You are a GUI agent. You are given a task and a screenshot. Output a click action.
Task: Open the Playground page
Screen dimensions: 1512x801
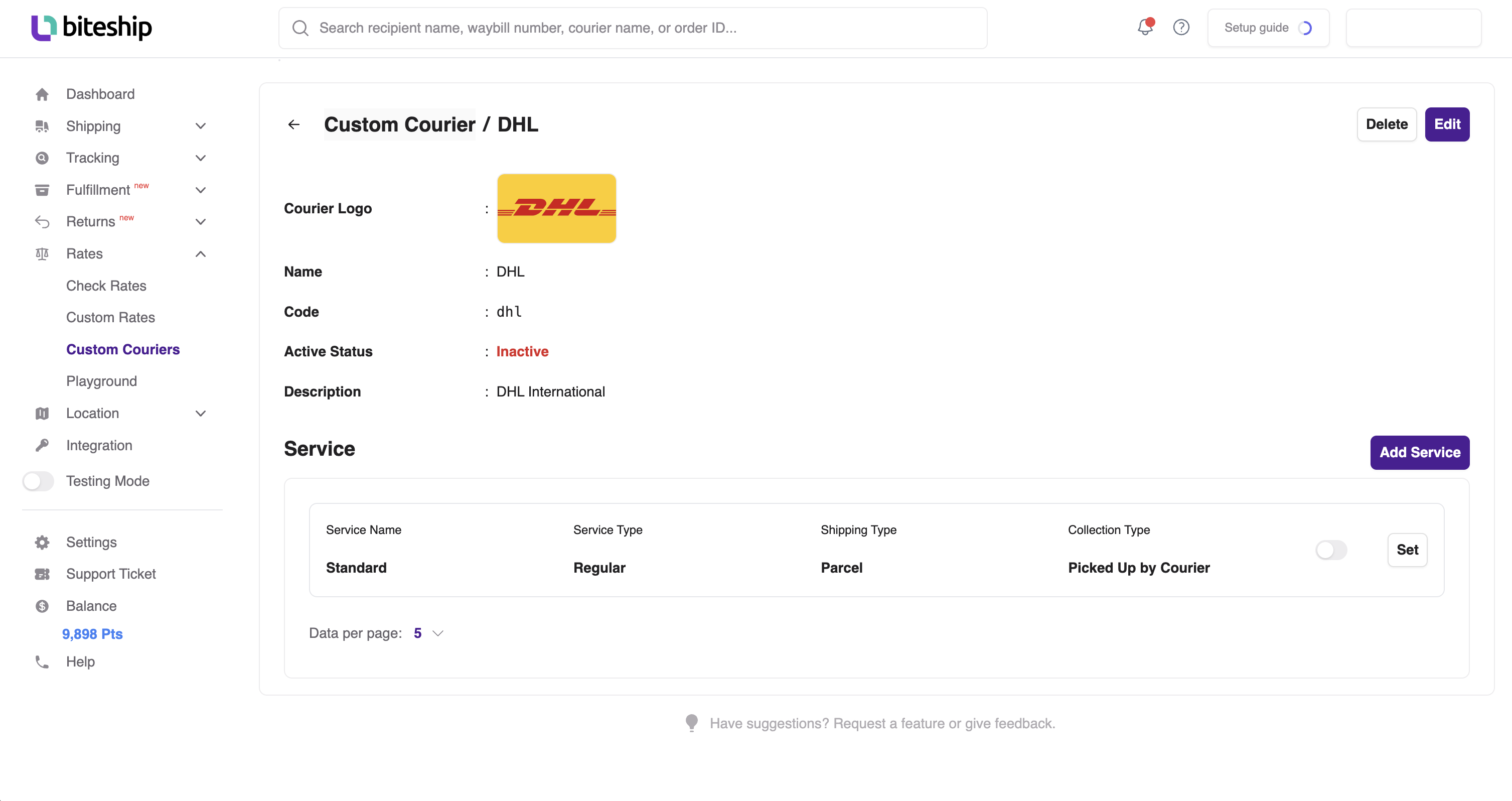coord(101,382)
